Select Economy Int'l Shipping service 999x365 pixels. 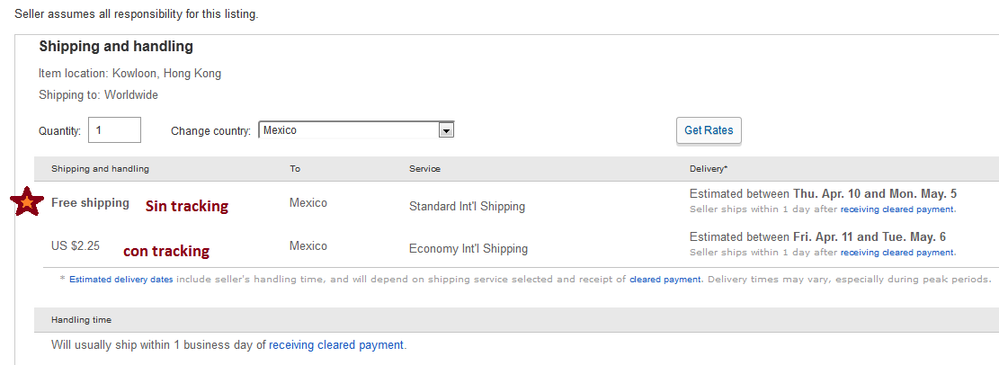pos(468,249)
